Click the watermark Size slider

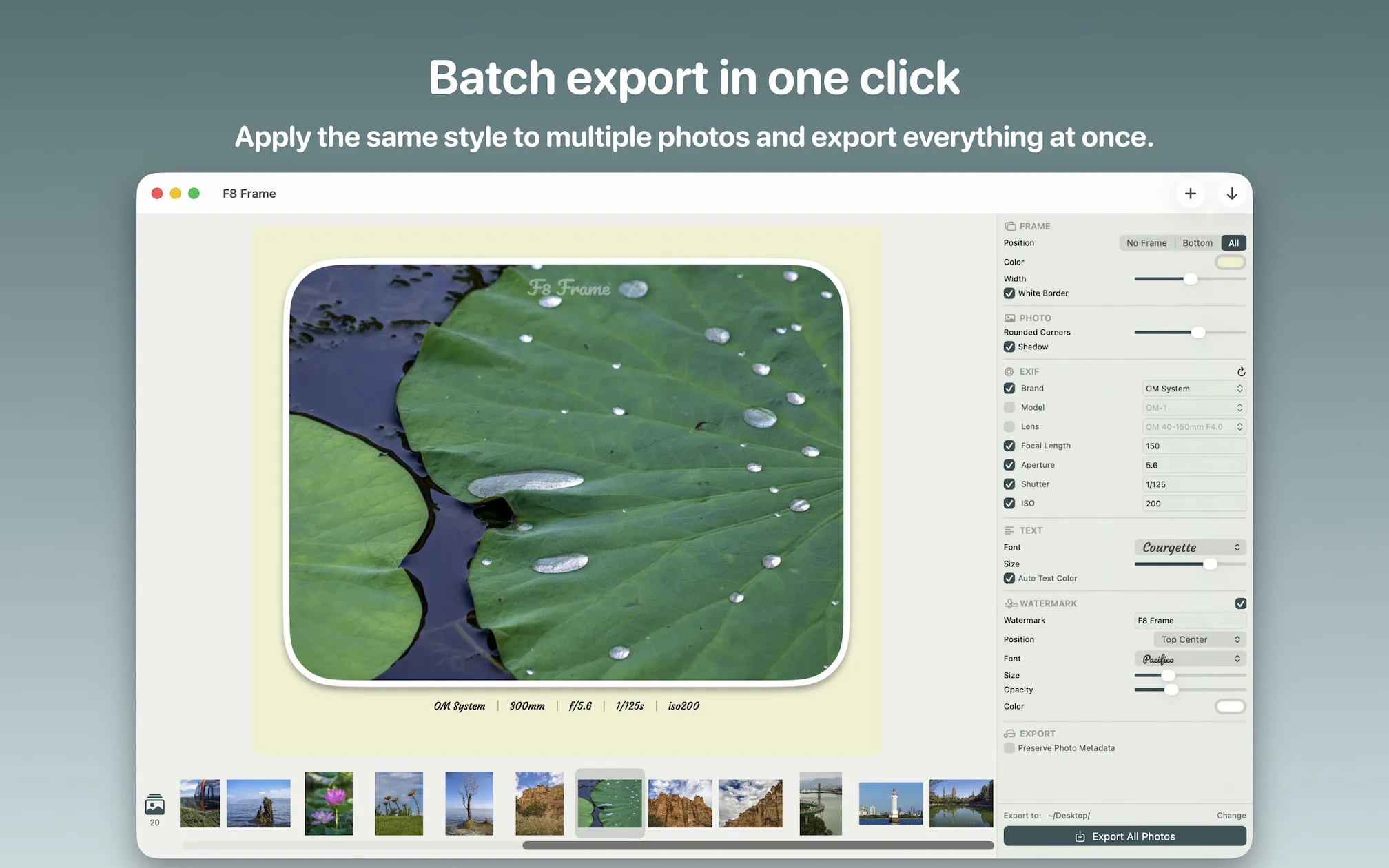point(1190,676)
